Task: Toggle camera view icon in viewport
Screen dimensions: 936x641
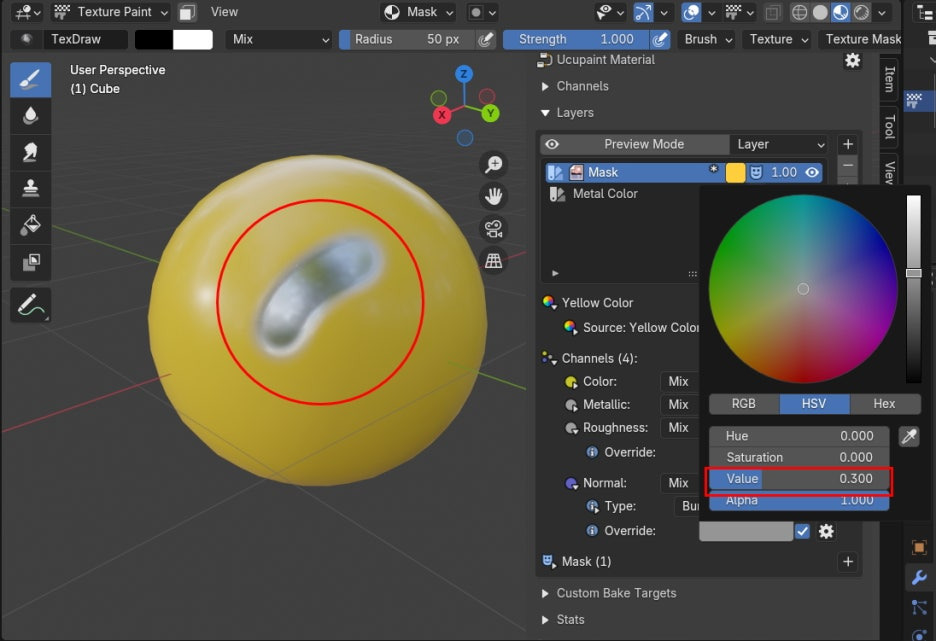Action: 494,229
